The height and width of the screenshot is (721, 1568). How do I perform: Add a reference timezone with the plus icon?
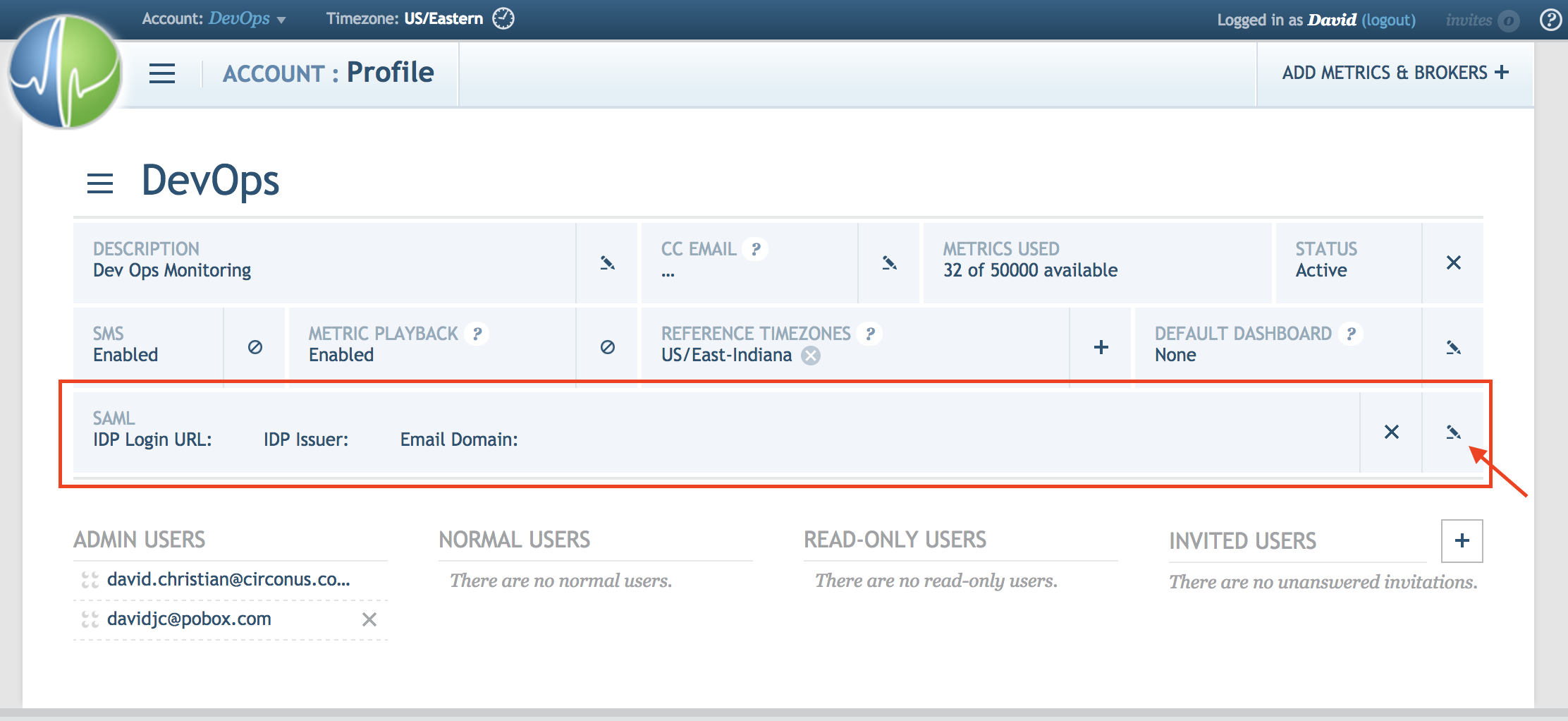[x=1100, y=346]
